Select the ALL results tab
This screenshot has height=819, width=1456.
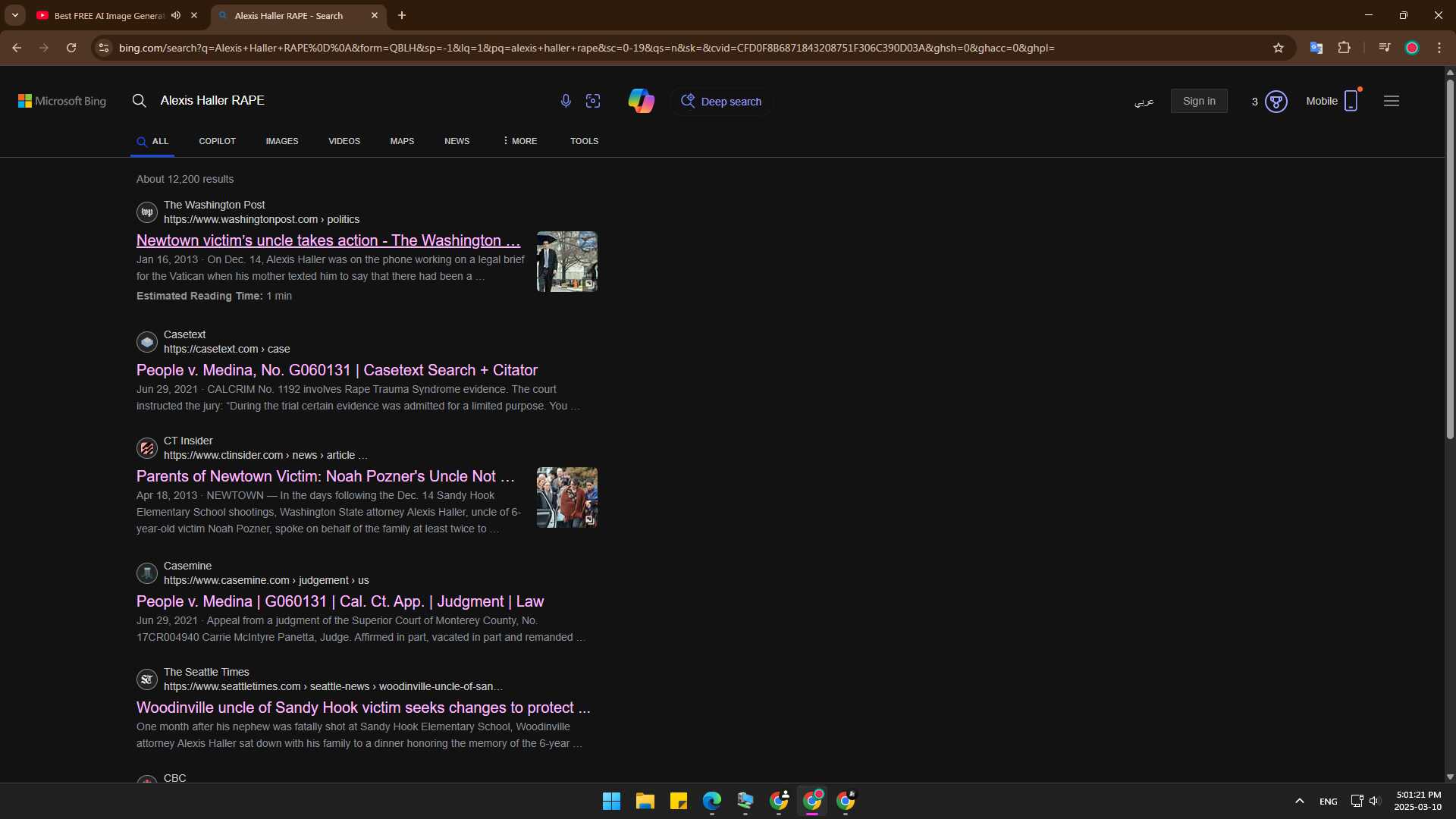pyautogui.click(x=152, y=141)
